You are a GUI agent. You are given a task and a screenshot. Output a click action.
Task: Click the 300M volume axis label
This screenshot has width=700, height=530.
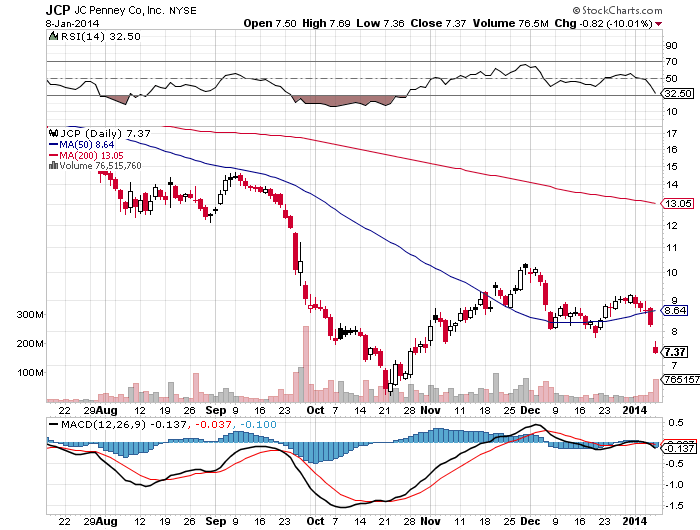pyautogui.click(x=30, y=315)
